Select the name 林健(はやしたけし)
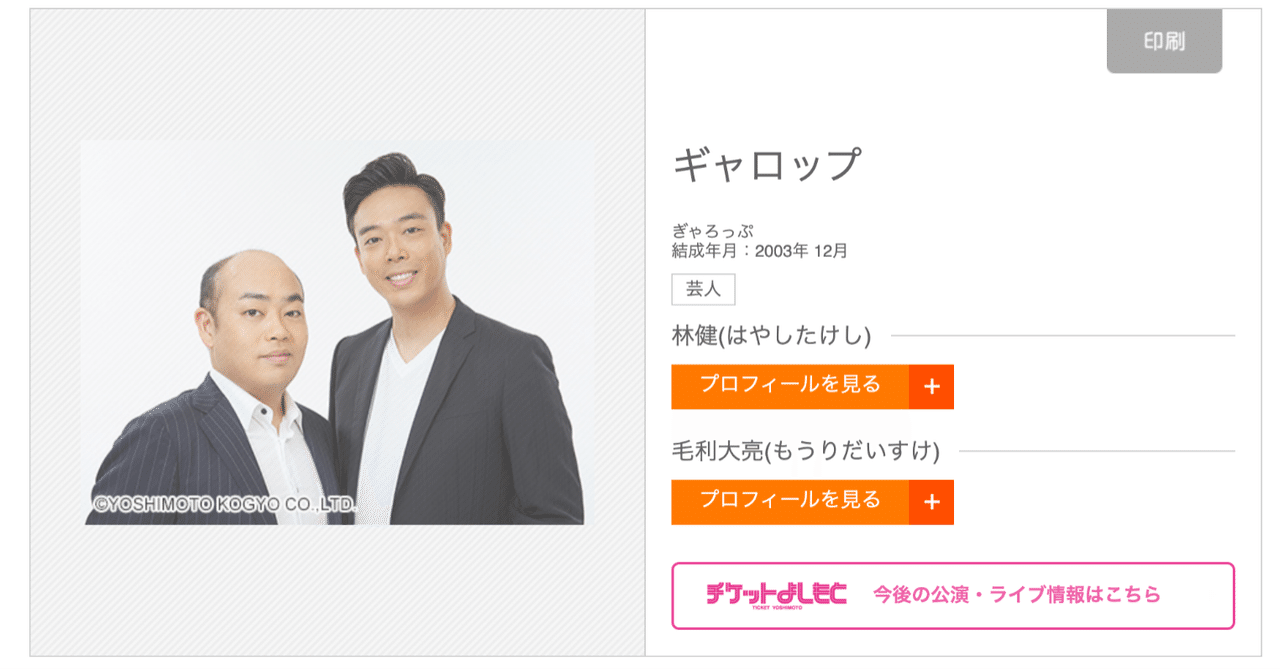Viewport: 1280px width, 671px height. click(772, 336)
